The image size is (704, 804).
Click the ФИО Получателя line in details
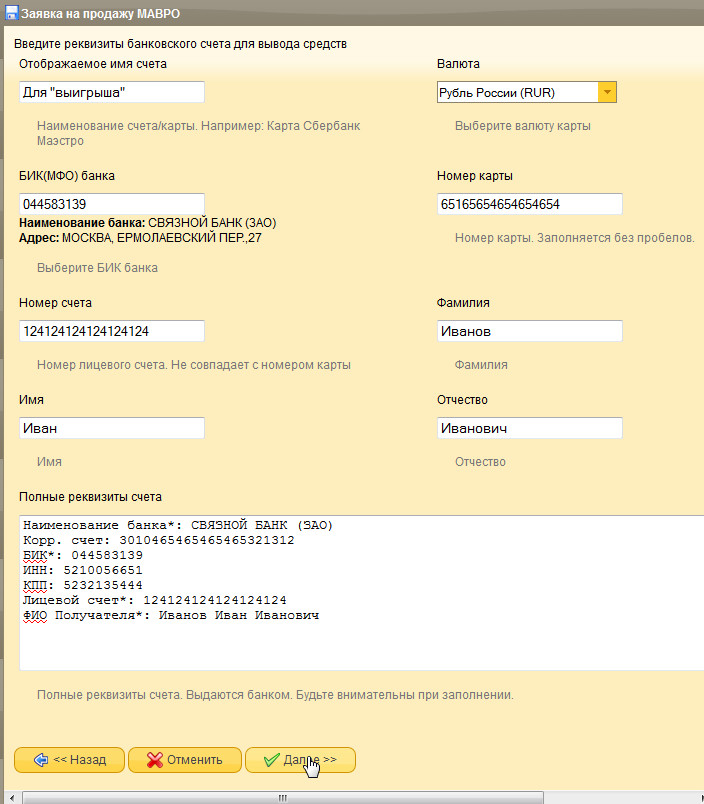(170, 615)
